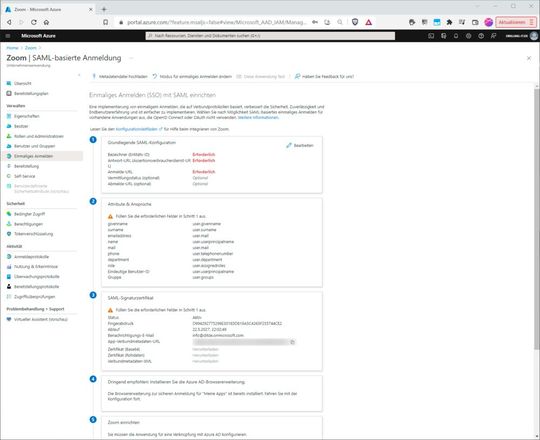This screenshot has height=440, width=540.
Task: Open Zugriffsüberprüfungen in the sidebar
Action: coord(34,296)
